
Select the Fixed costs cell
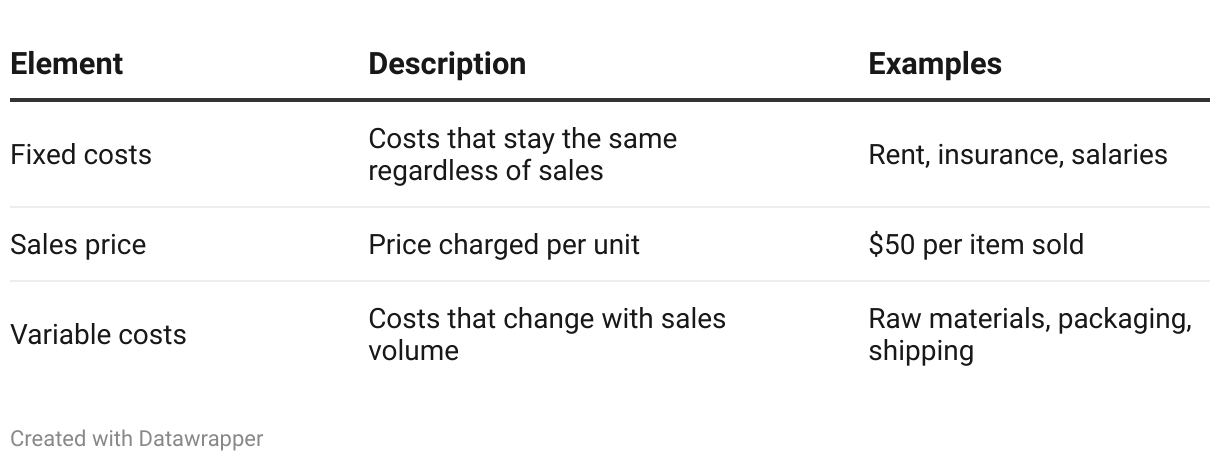(81, 155)
